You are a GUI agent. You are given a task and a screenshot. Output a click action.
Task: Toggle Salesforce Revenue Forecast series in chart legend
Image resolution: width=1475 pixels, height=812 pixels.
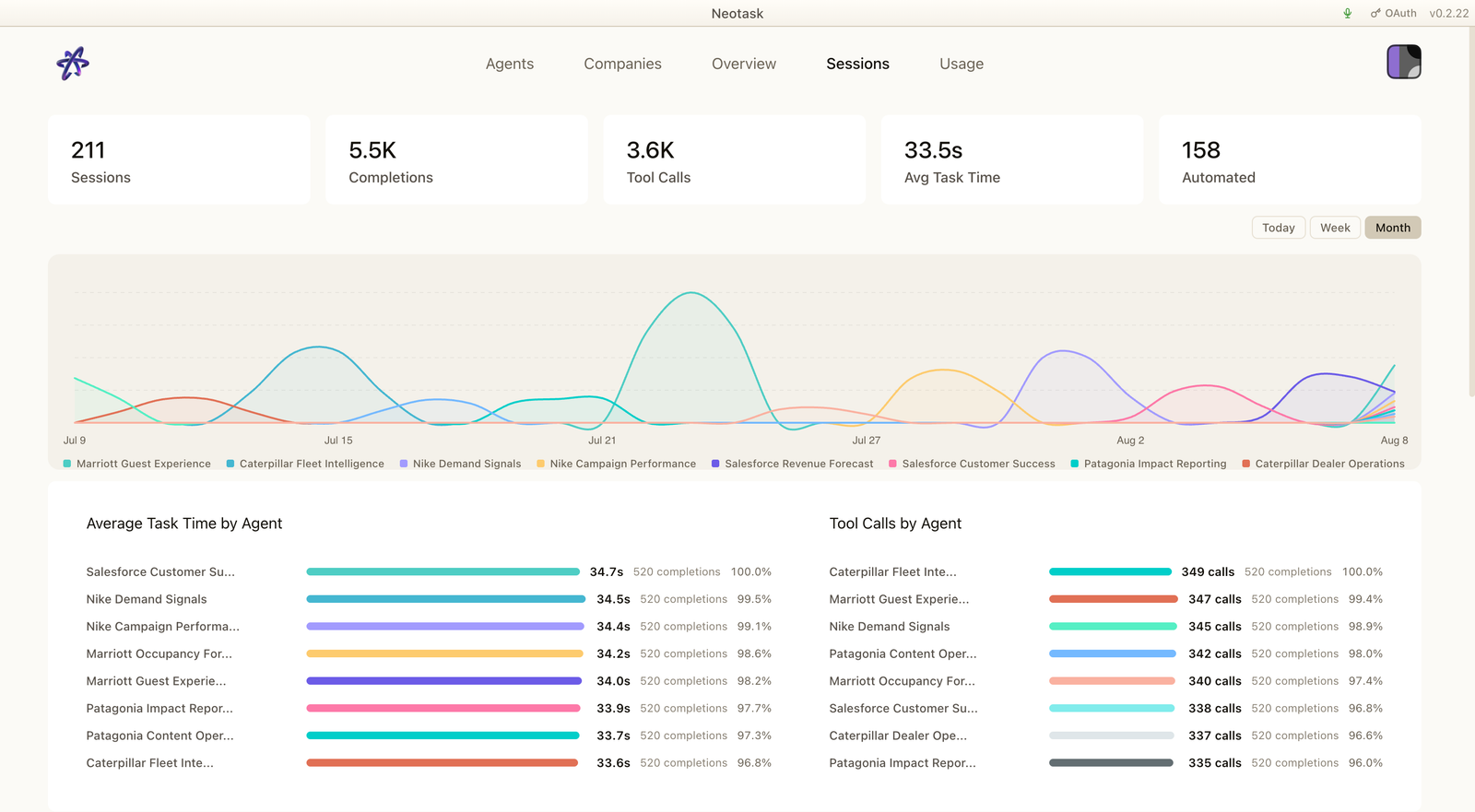pyautogui.click(x=792, y=464)
